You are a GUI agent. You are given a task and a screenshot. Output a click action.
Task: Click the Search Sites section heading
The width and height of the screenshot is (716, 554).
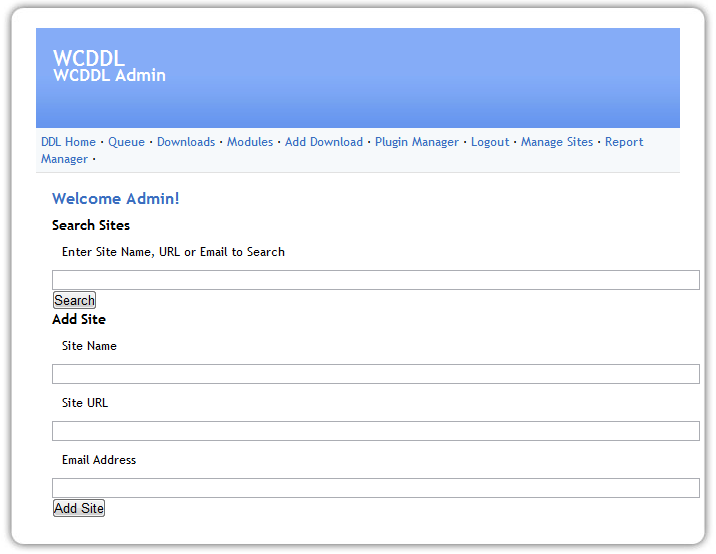90,225
